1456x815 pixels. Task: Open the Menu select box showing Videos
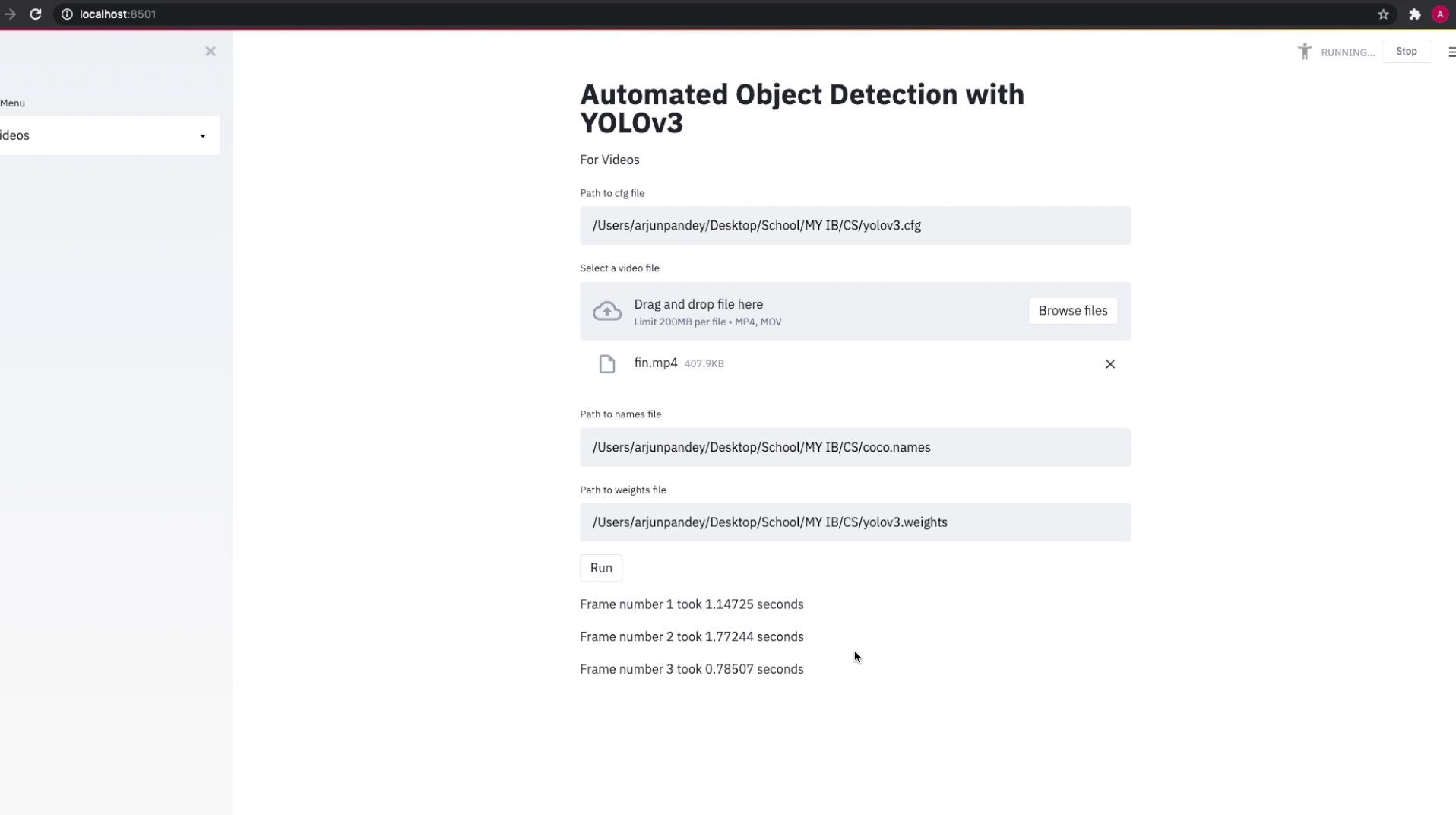(99, 135)
